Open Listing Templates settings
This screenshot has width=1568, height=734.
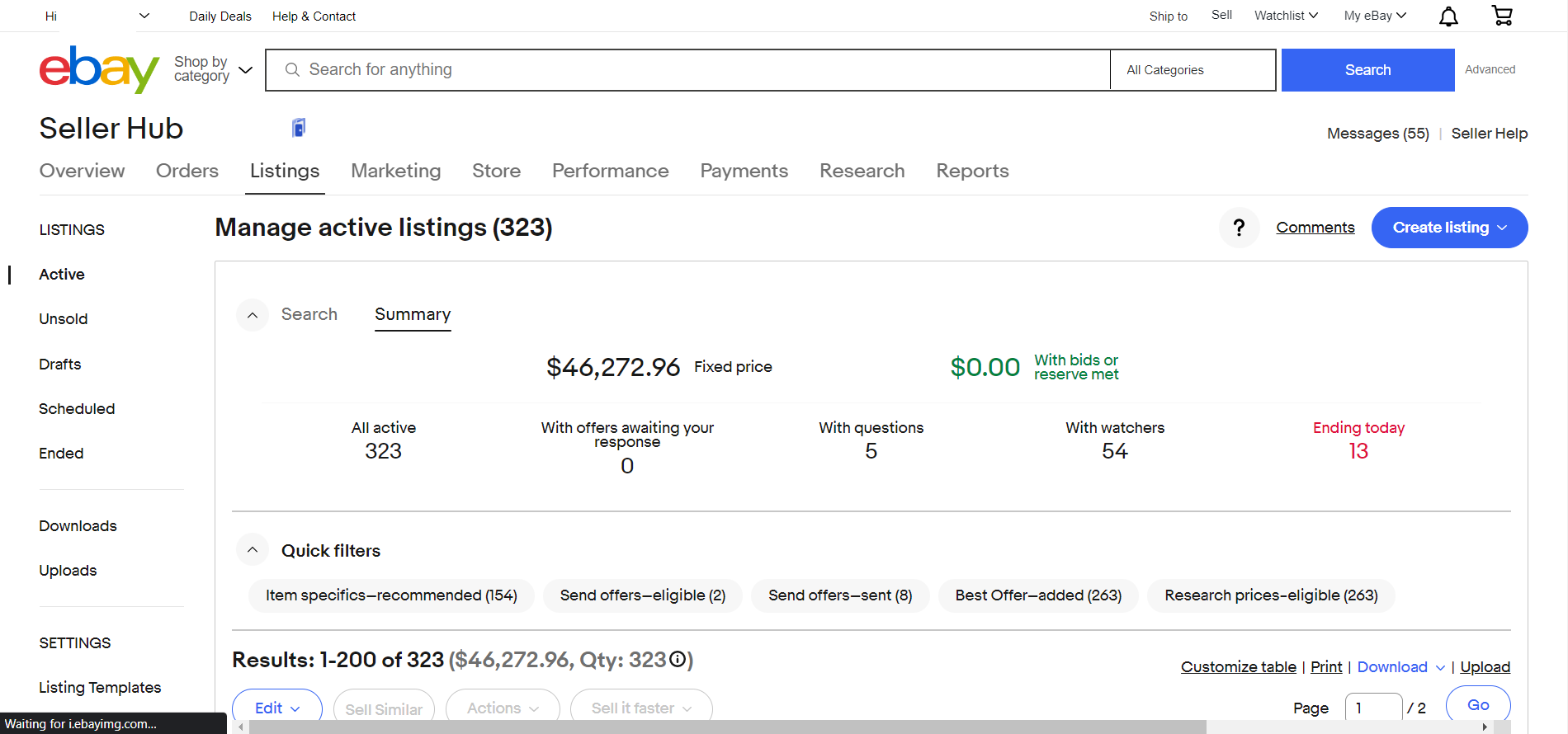pyautogui.click(x=100, y=687)
